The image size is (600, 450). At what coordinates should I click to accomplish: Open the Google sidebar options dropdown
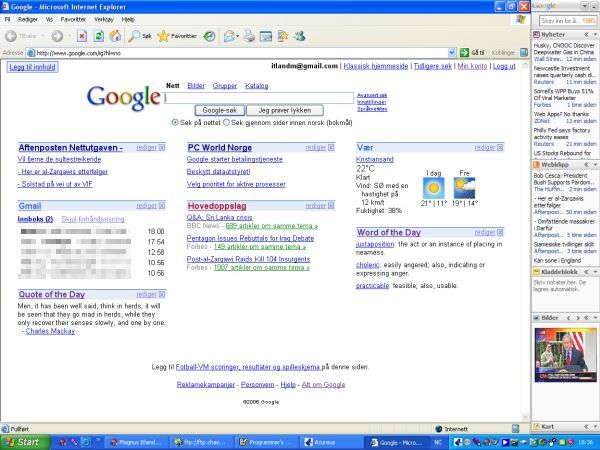point(584,6)
